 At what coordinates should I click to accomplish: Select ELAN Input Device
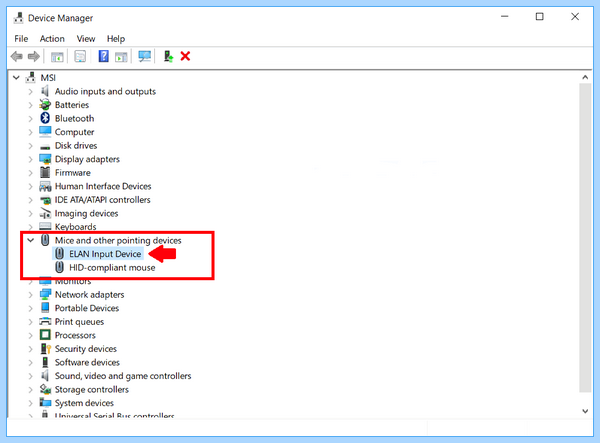tap(105, 254)
